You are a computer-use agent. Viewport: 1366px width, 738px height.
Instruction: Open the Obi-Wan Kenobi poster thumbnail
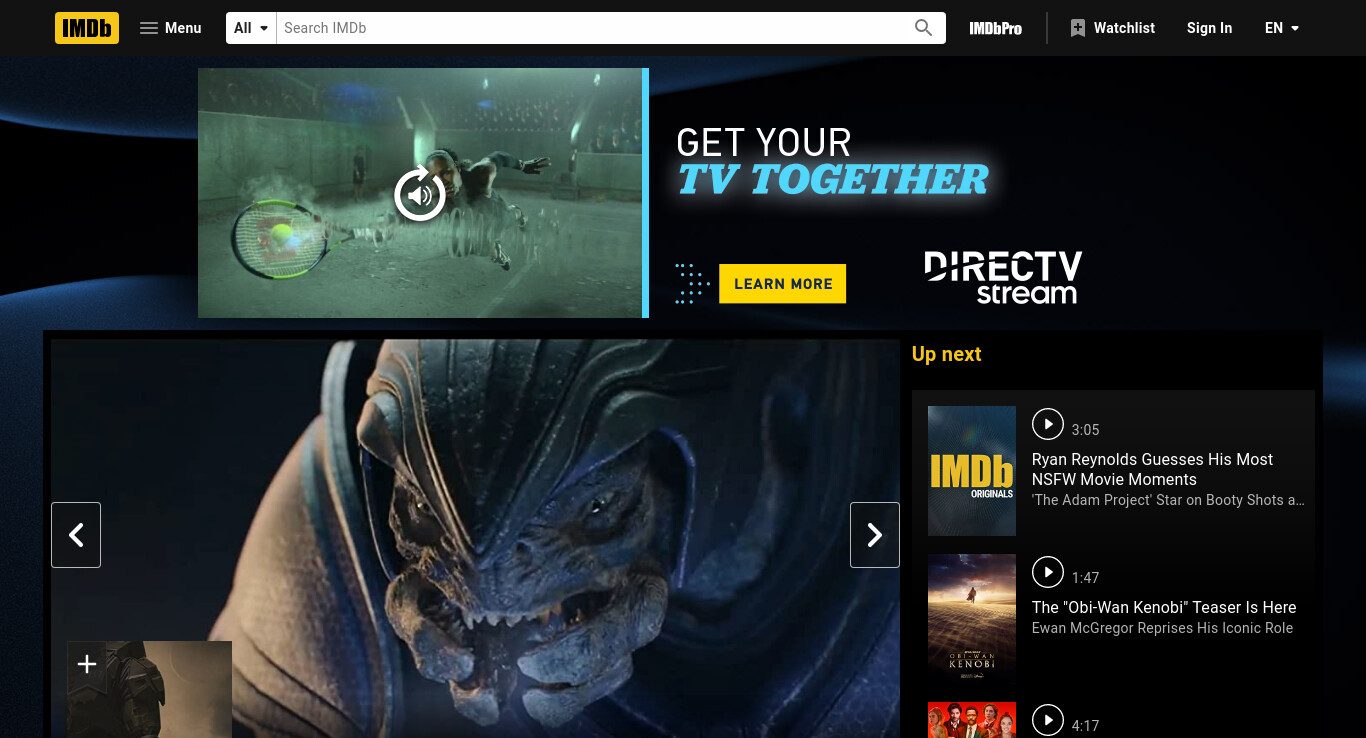point(972,619)
